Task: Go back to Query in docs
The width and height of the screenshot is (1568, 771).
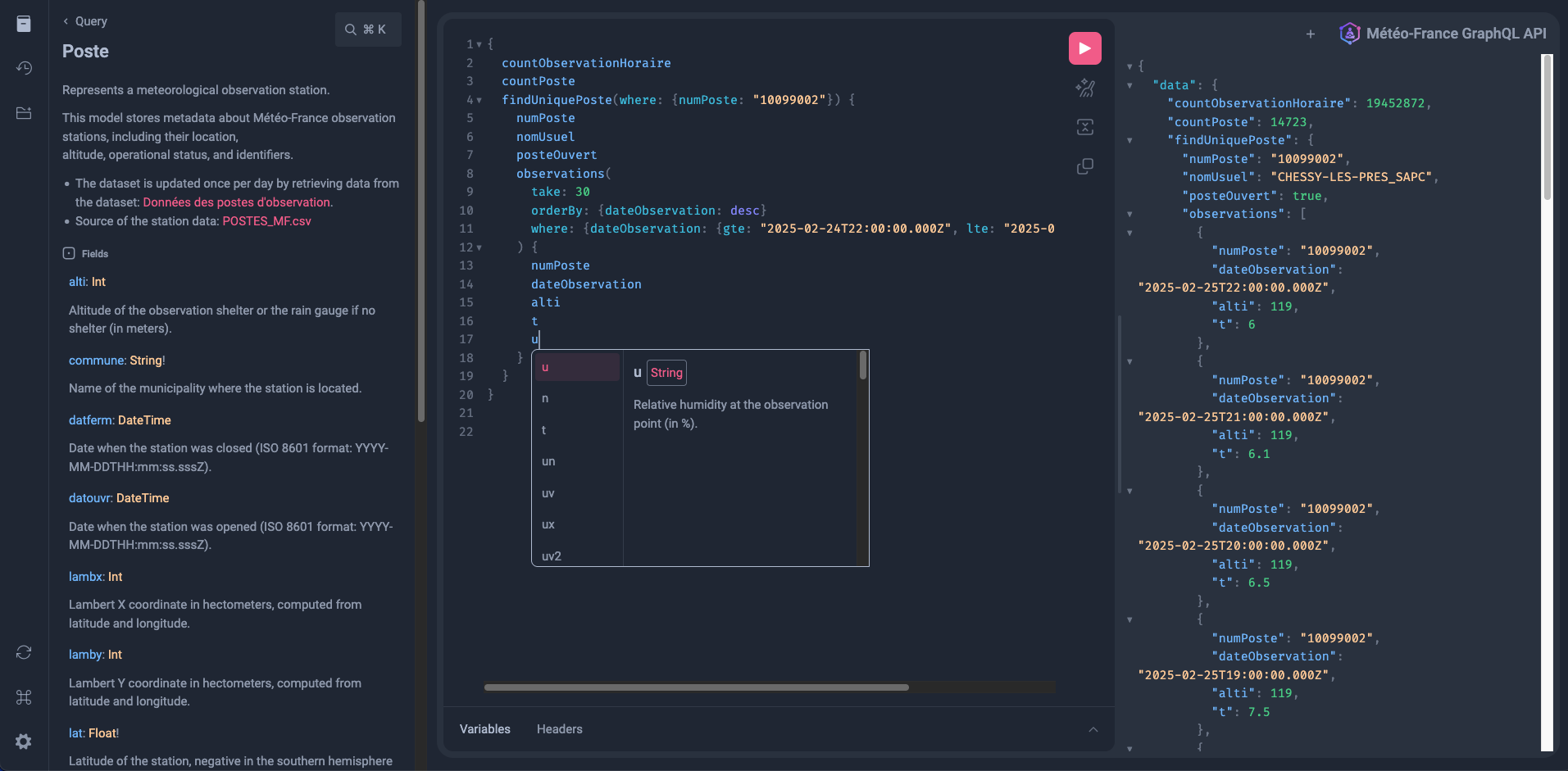Action: pyautogui.click(x=85, y=21)
